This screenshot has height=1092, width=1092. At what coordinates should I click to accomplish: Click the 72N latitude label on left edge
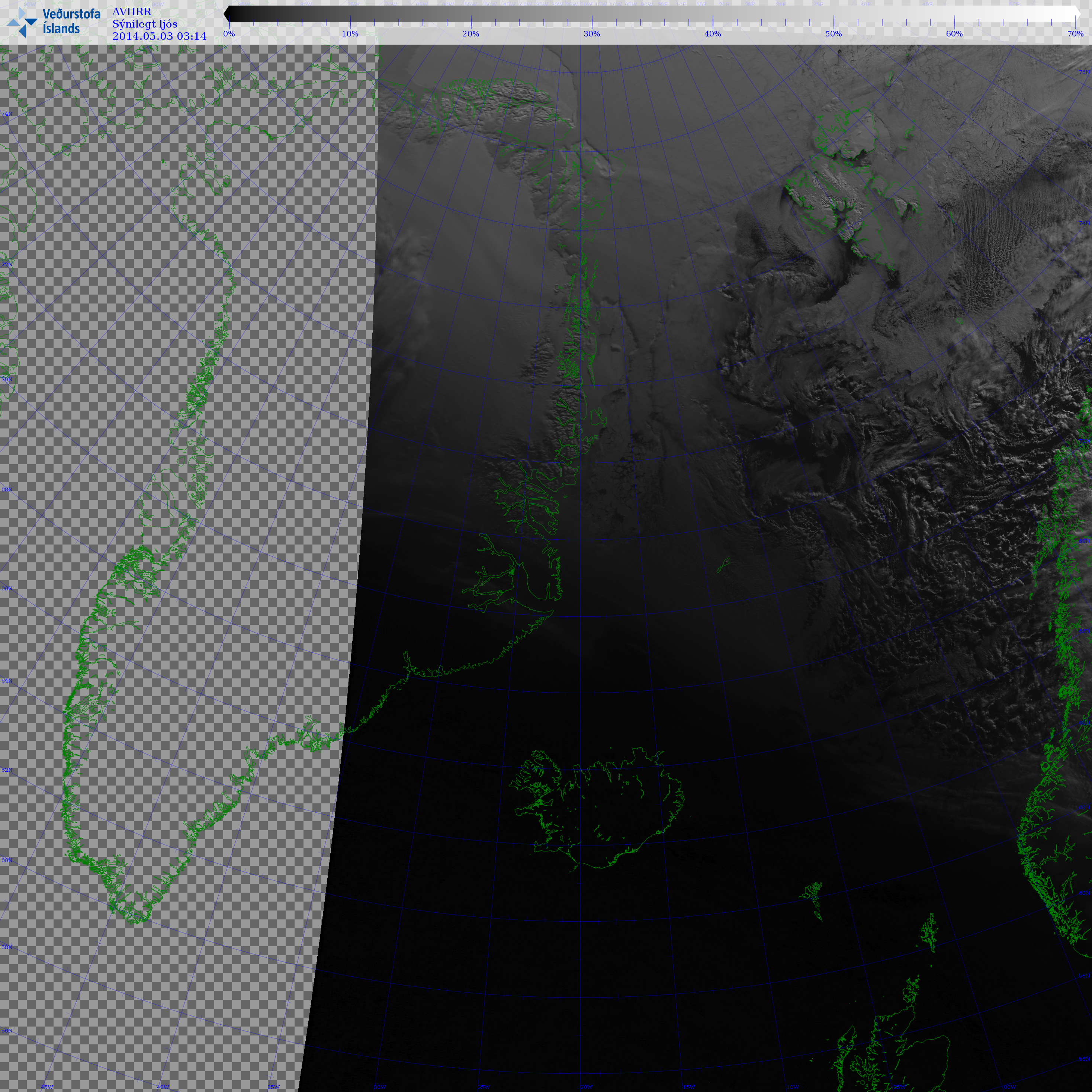[x=7, y=264]
